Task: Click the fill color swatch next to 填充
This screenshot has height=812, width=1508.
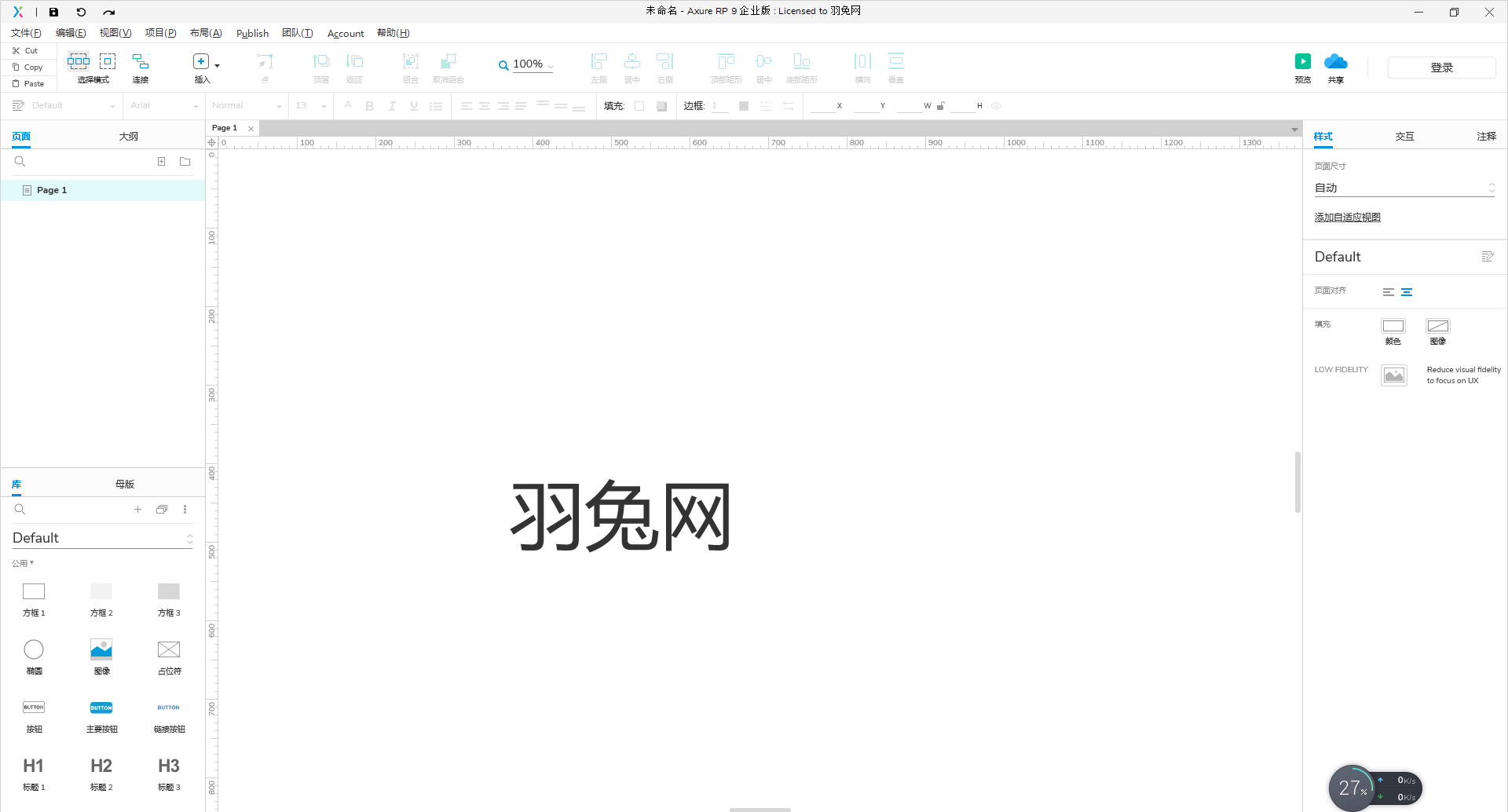Action: tap(639, 106)
